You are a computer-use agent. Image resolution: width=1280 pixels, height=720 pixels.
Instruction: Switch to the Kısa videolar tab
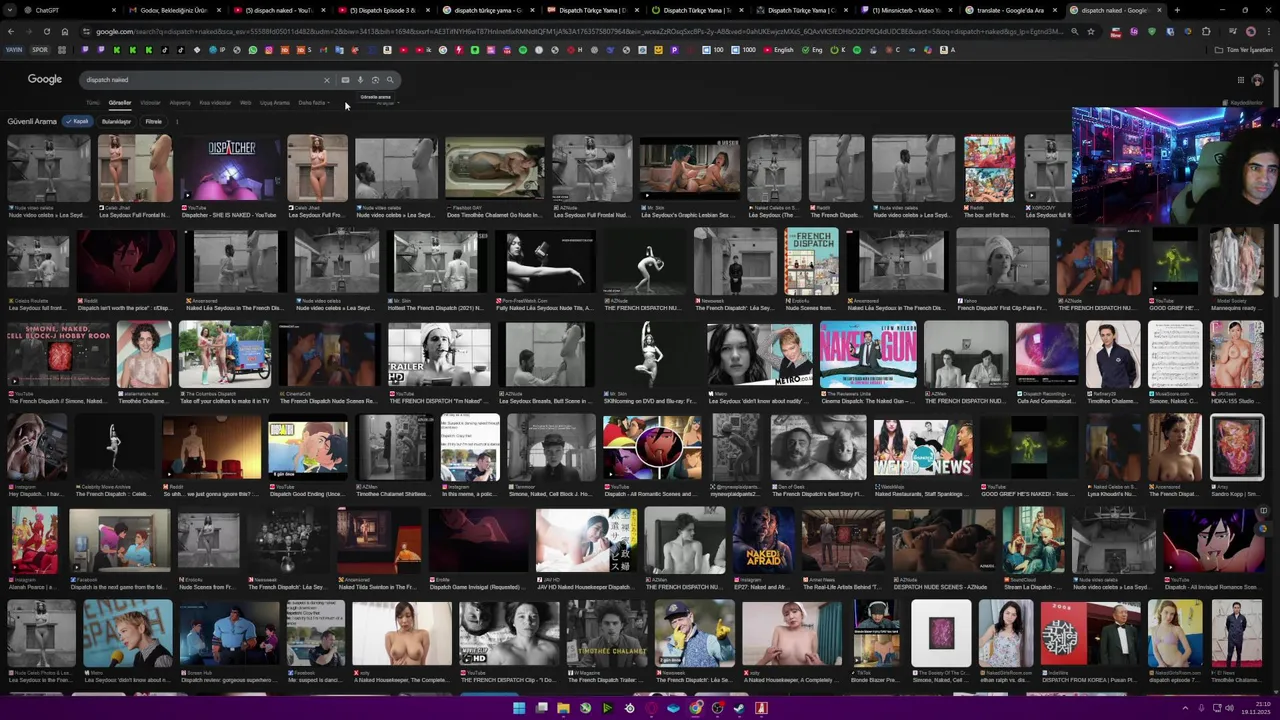(x=215, y=103)
